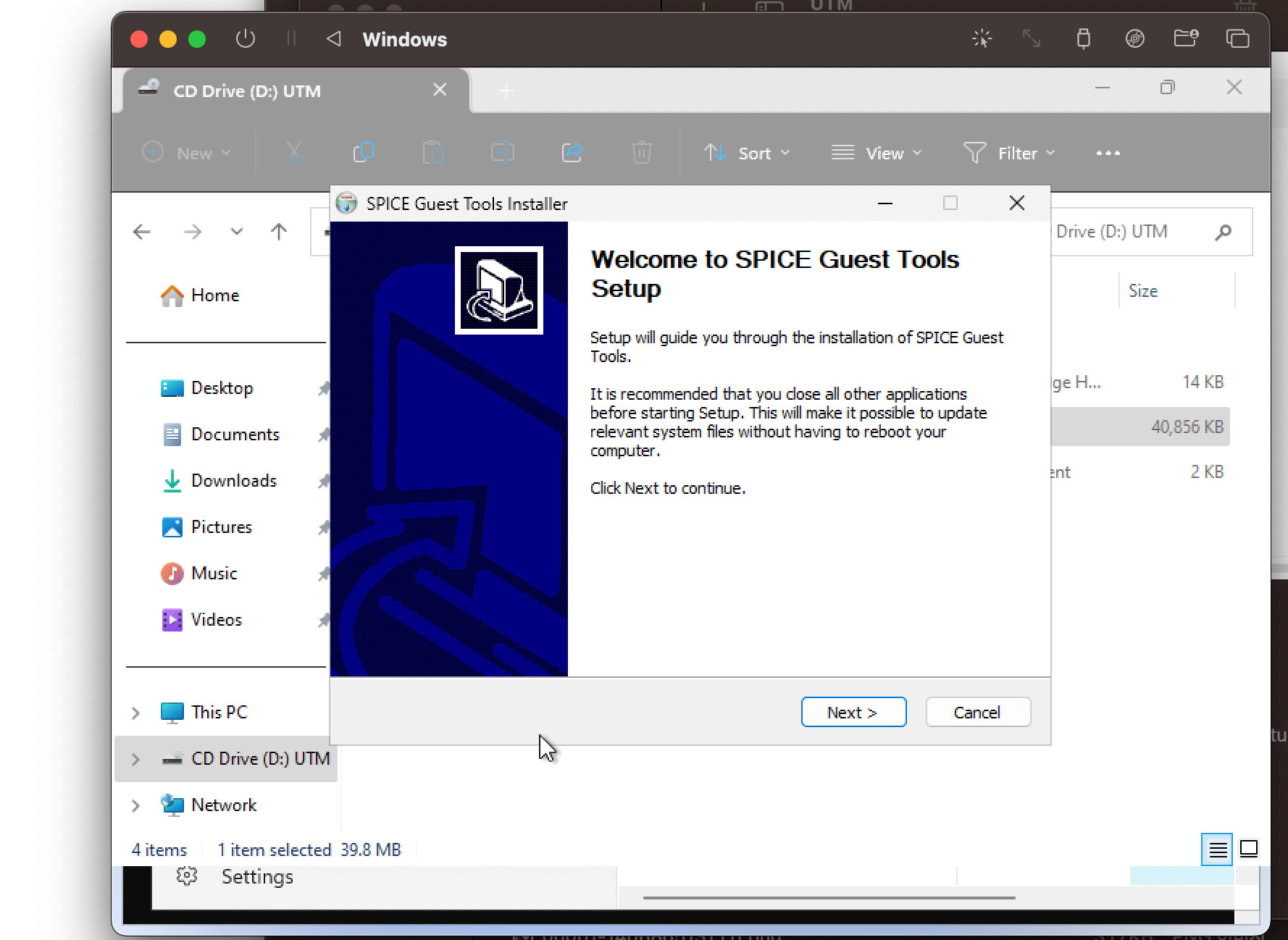Click Next in SPICE installer
1288x940 pixels.
tap(853, 712)
